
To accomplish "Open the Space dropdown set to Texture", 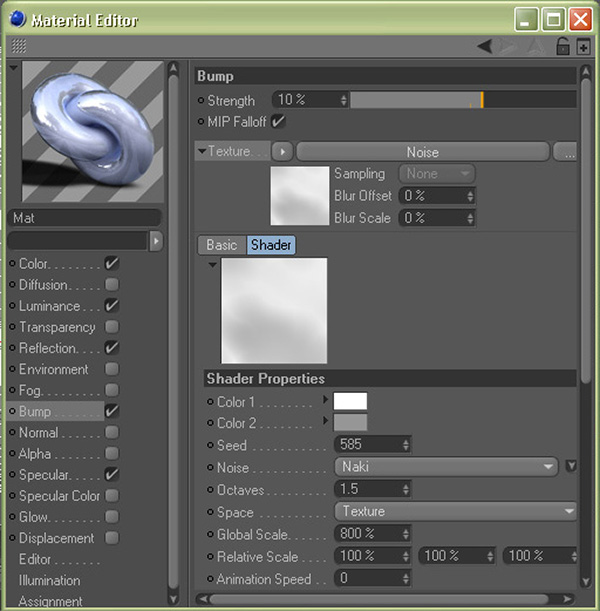I will (x=455, y=511).
